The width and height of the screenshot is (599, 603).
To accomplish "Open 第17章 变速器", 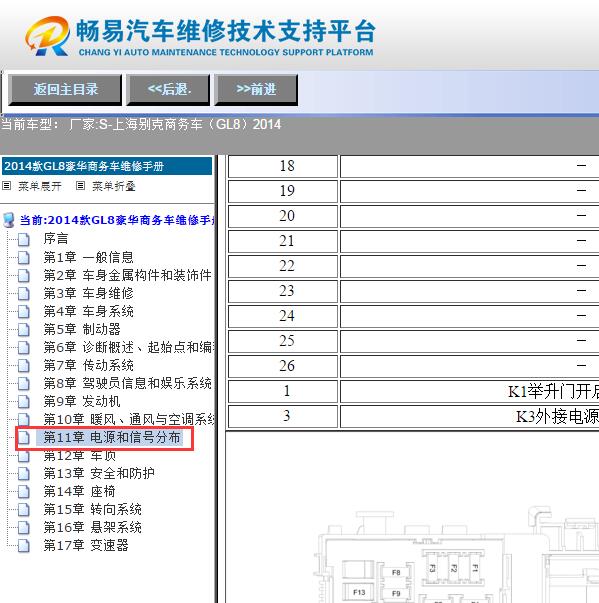I will pyautogui.click(x=86, y=545).
